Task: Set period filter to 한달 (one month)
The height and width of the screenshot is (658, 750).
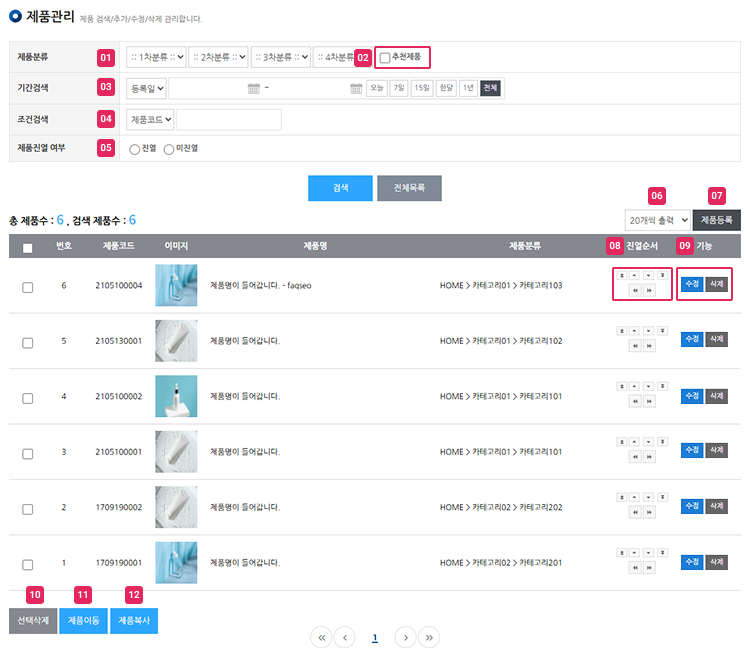Action: pyautogui.click(x=446, y=88)
